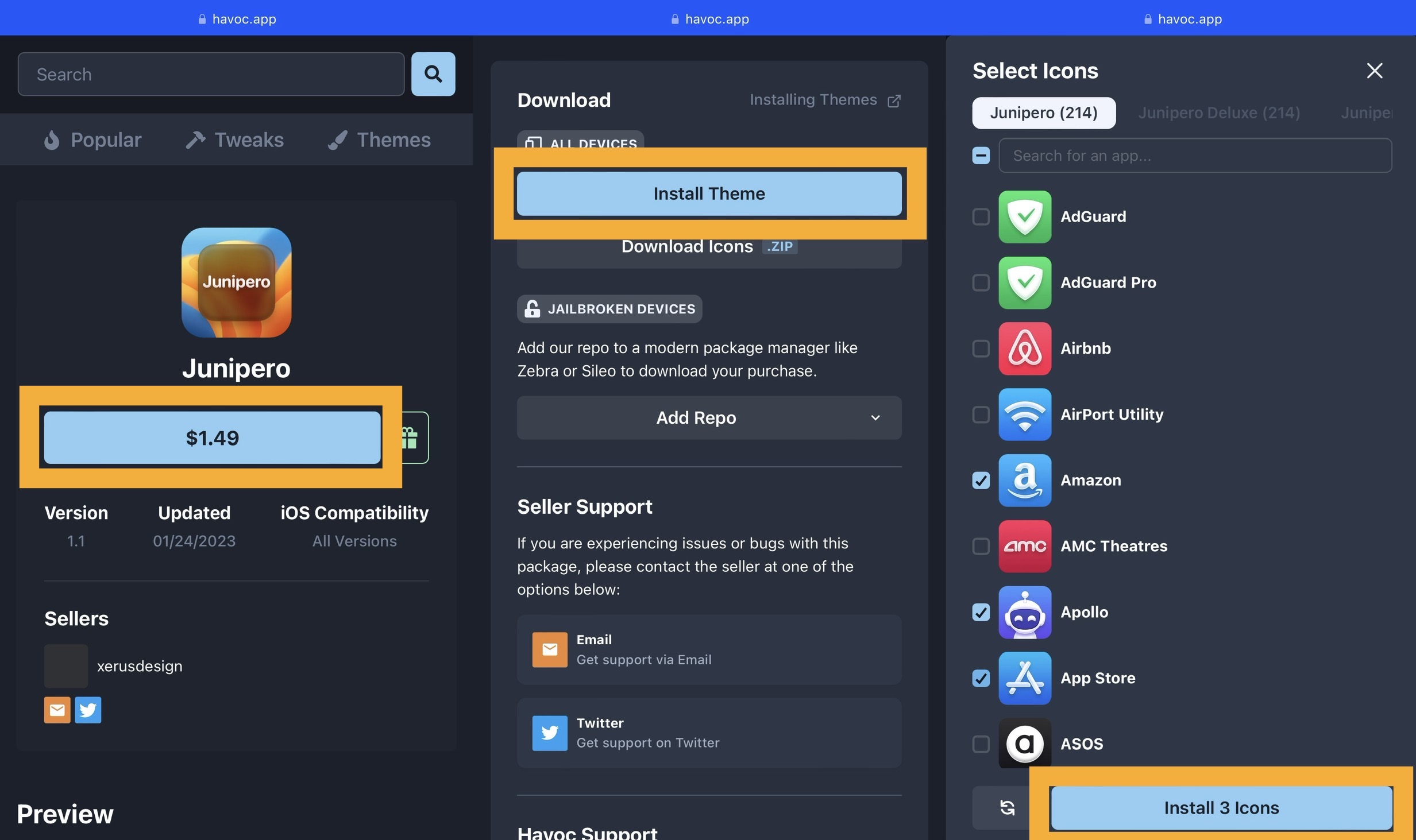Click the App Store app icon
Viewport: 1416px width, 840px height.
tap(1025, 678)
